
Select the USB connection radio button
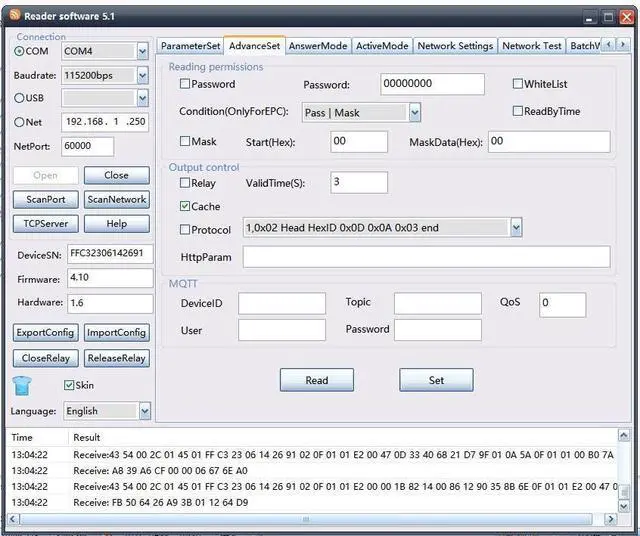click(19, 98)
